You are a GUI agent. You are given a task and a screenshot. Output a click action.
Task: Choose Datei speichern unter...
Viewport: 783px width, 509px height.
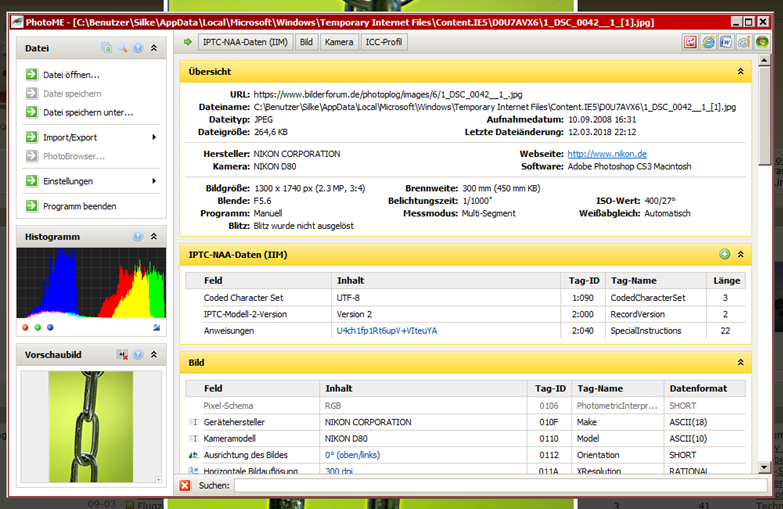point(88,112)
